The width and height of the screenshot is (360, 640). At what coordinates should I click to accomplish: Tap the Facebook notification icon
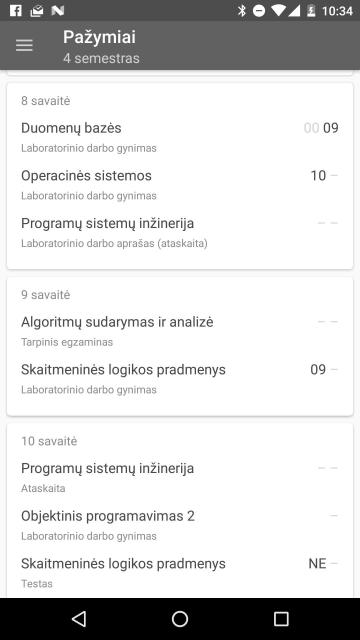click(x=16, y=11)
